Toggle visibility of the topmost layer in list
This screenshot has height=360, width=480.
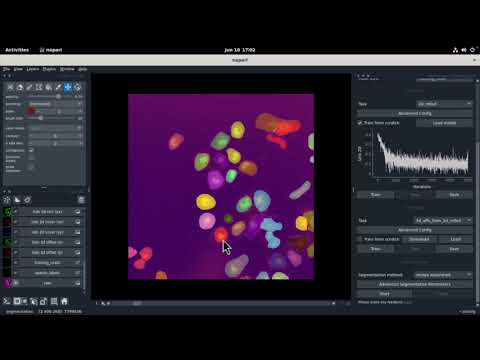click(16, 212)
